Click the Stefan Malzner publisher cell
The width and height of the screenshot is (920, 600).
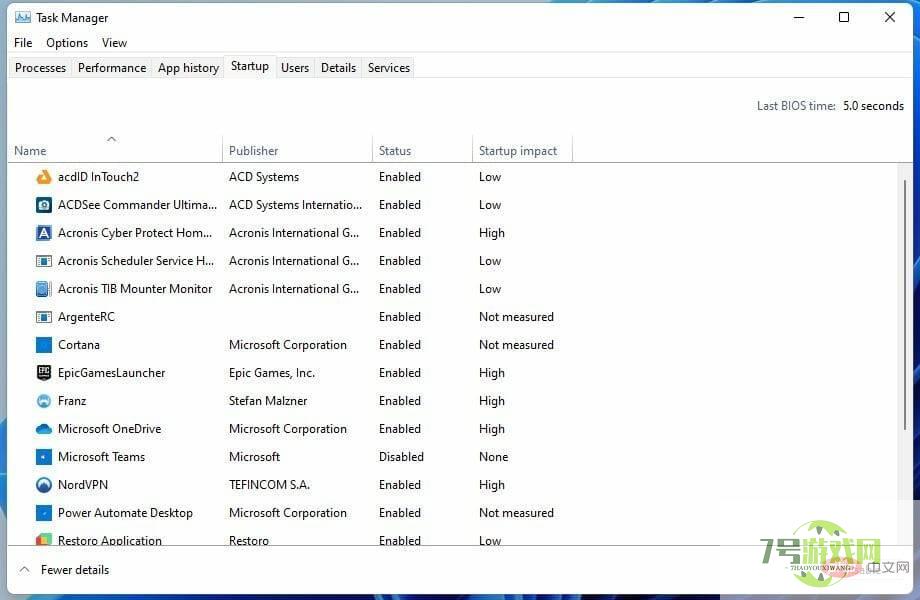click(x=268, y=401)
